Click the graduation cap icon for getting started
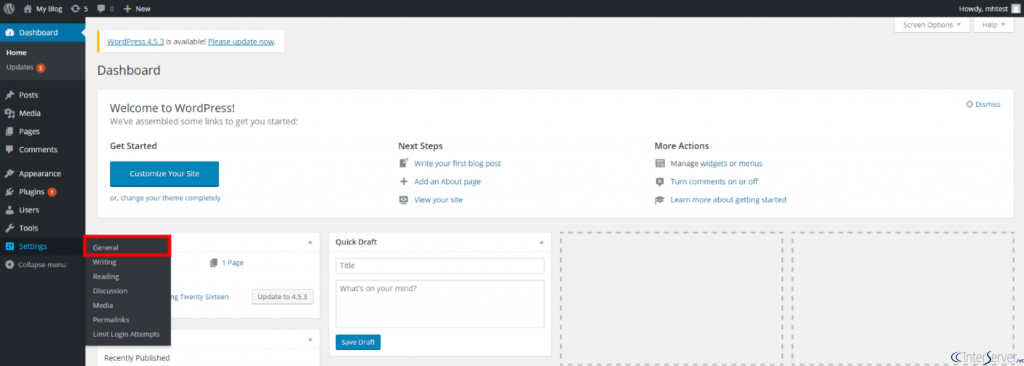 point(660,200)
